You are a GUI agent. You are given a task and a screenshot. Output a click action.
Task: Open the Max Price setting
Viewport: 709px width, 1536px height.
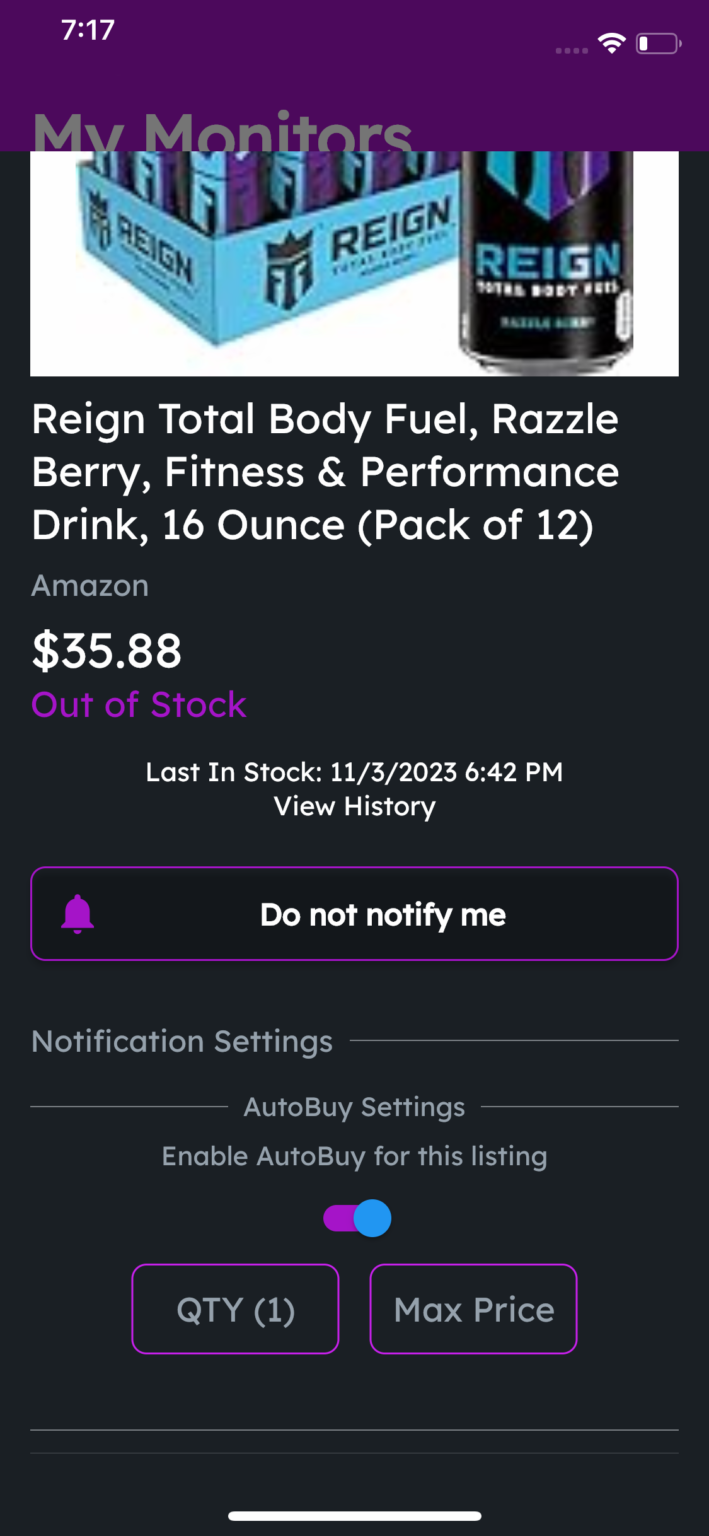(x=473, y=1309)
